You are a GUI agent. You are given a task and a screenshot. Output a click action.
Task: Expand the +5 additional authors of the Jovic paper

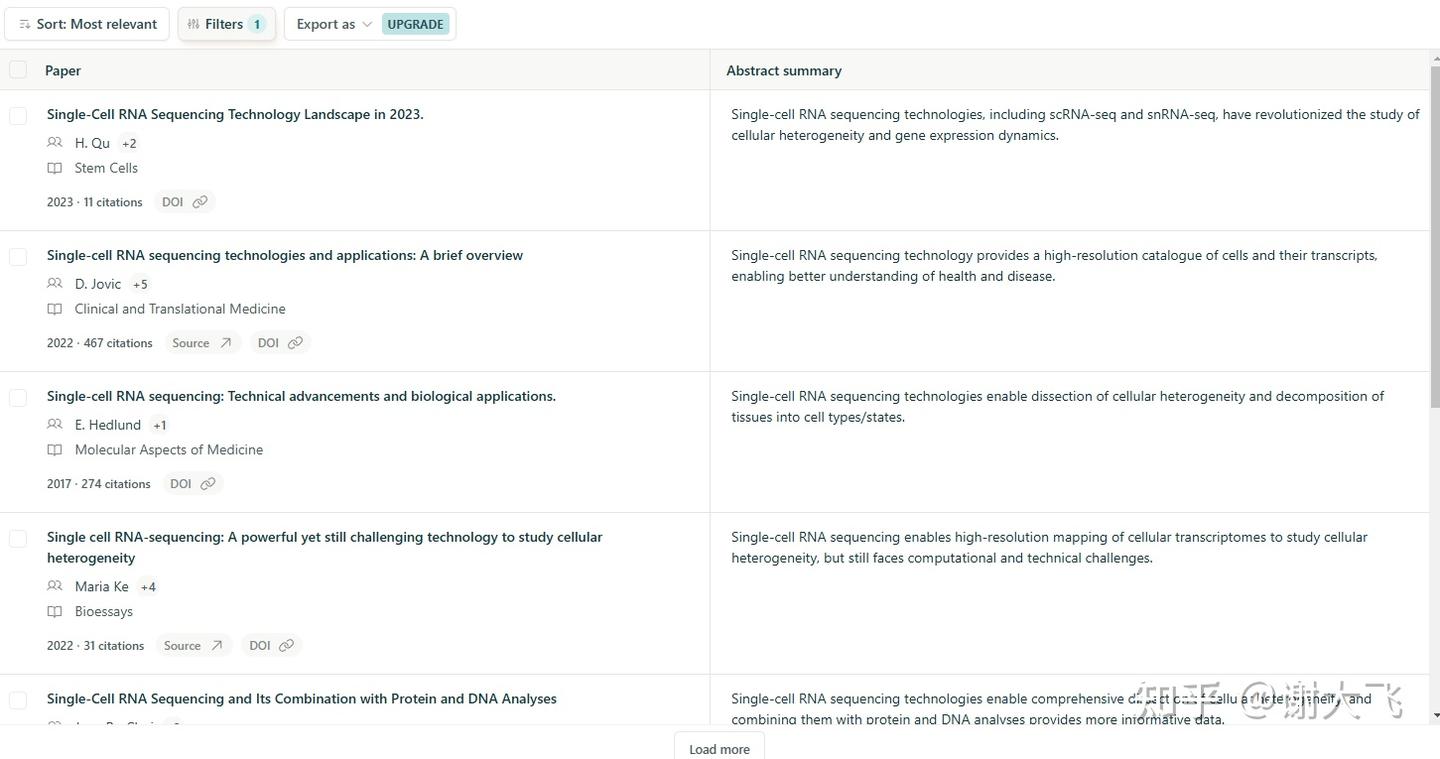140,284
